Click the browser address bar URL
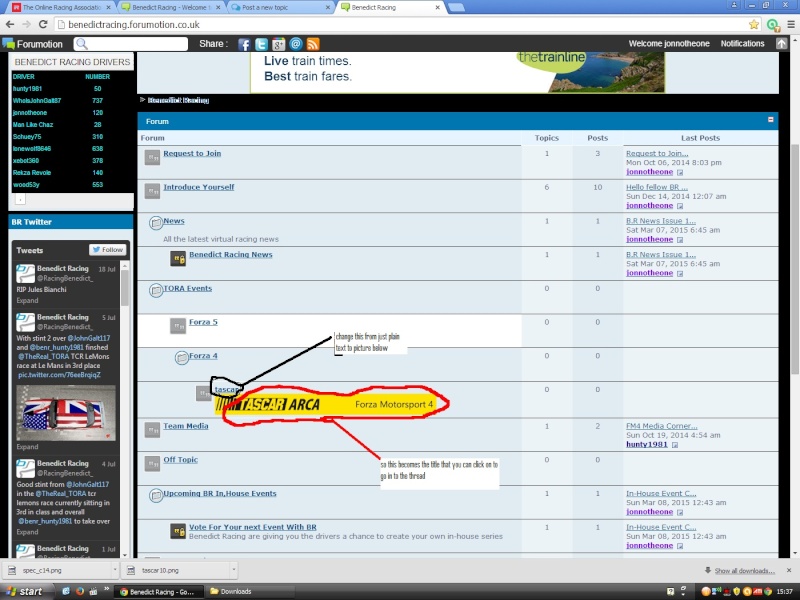The height and width of the screenshot is (600, 800). coord(134,24)
